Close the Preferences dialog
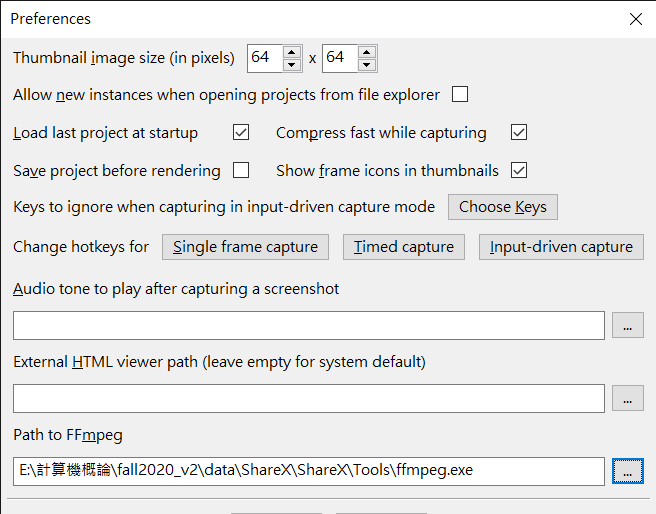Image resolution: width=656 pixels, height=514 pixels. (x=636, y=19)
